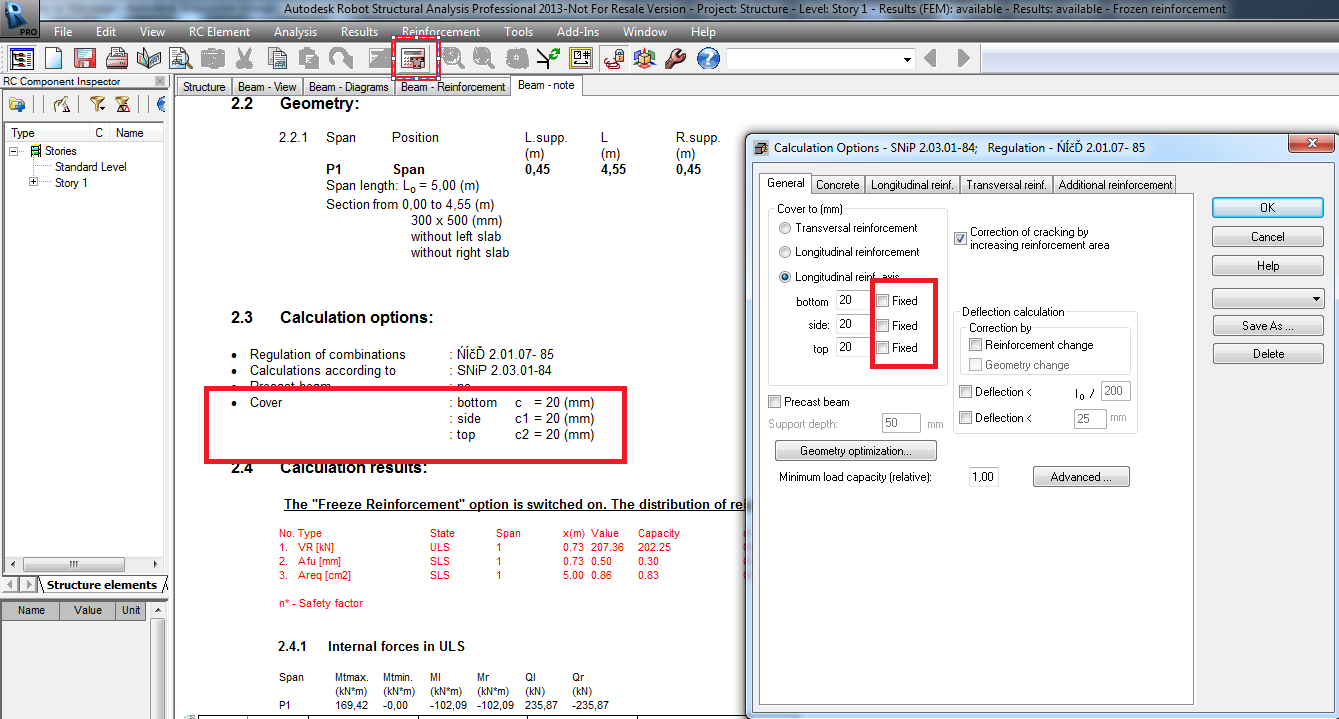Viewport: 1339px width, 719px height.
Task: Click the Help button in dialog
Action: tap(1268, 266)
